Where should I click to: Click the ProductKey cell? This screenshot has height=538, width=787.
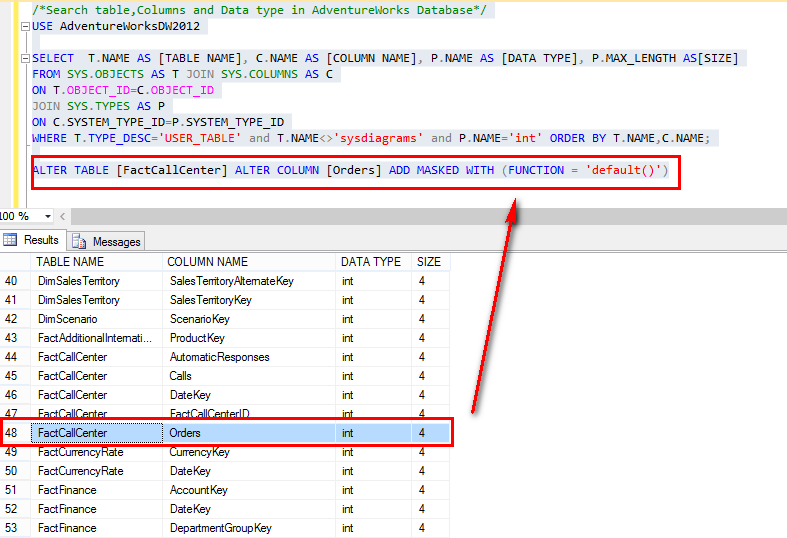point(249,338)
